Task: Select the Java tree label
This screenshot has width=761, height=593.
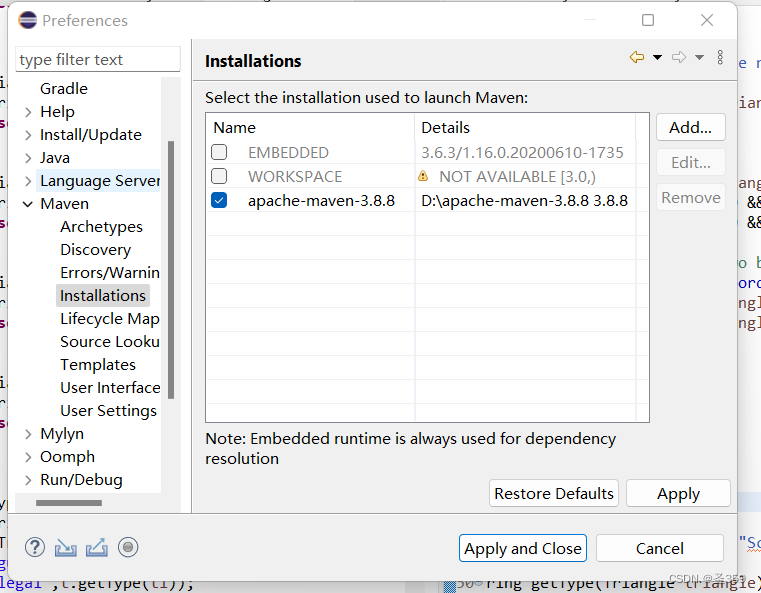Action: coord(55,158)
